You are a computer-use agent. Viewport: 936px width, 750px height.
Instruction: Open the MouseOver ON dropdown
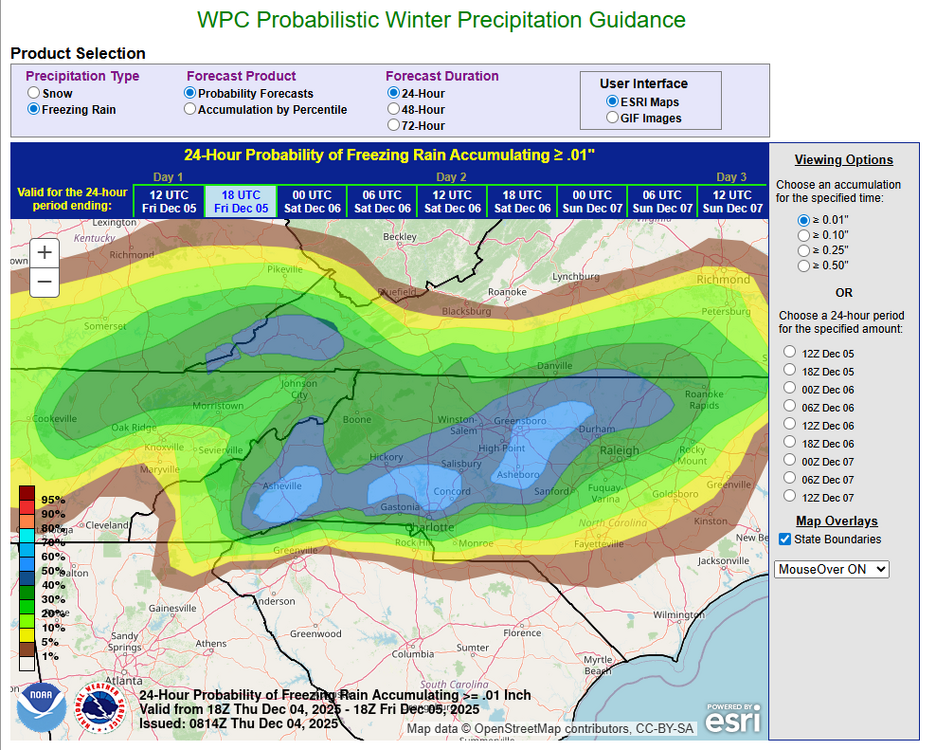(x=832, y=569)
